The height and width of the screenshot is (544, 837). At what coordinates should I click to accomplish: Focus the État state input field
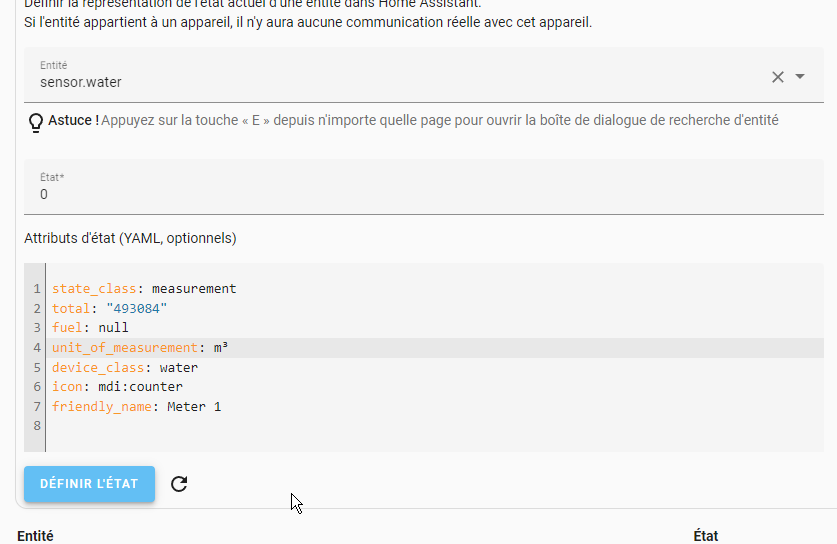[424, 187]
